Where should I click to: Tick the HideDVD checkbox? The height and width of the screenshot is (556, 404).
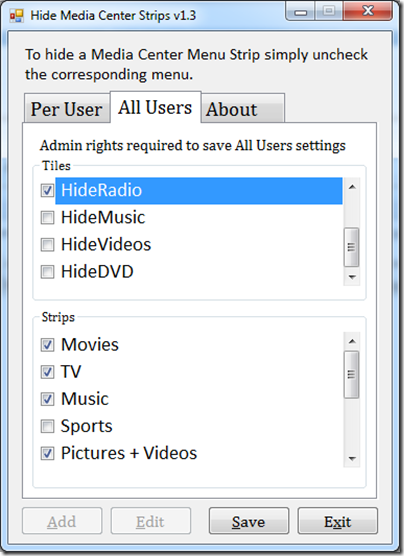tap(48, 272)
